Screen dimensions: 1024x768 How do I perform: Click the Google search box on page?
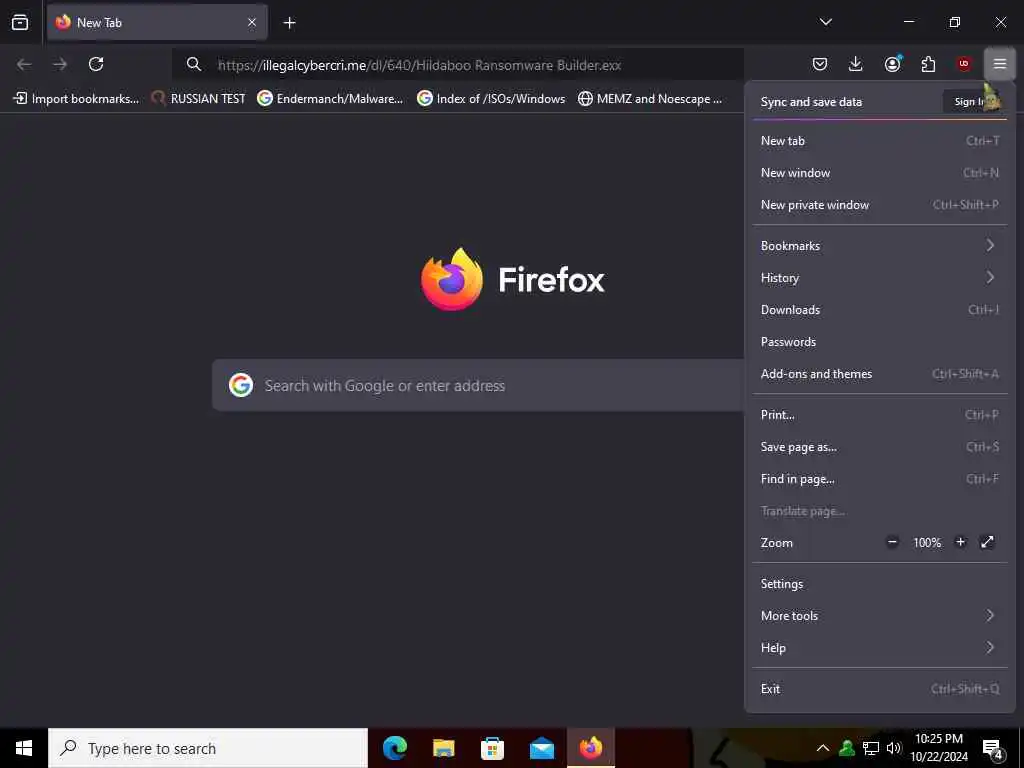tap(478, 385)
